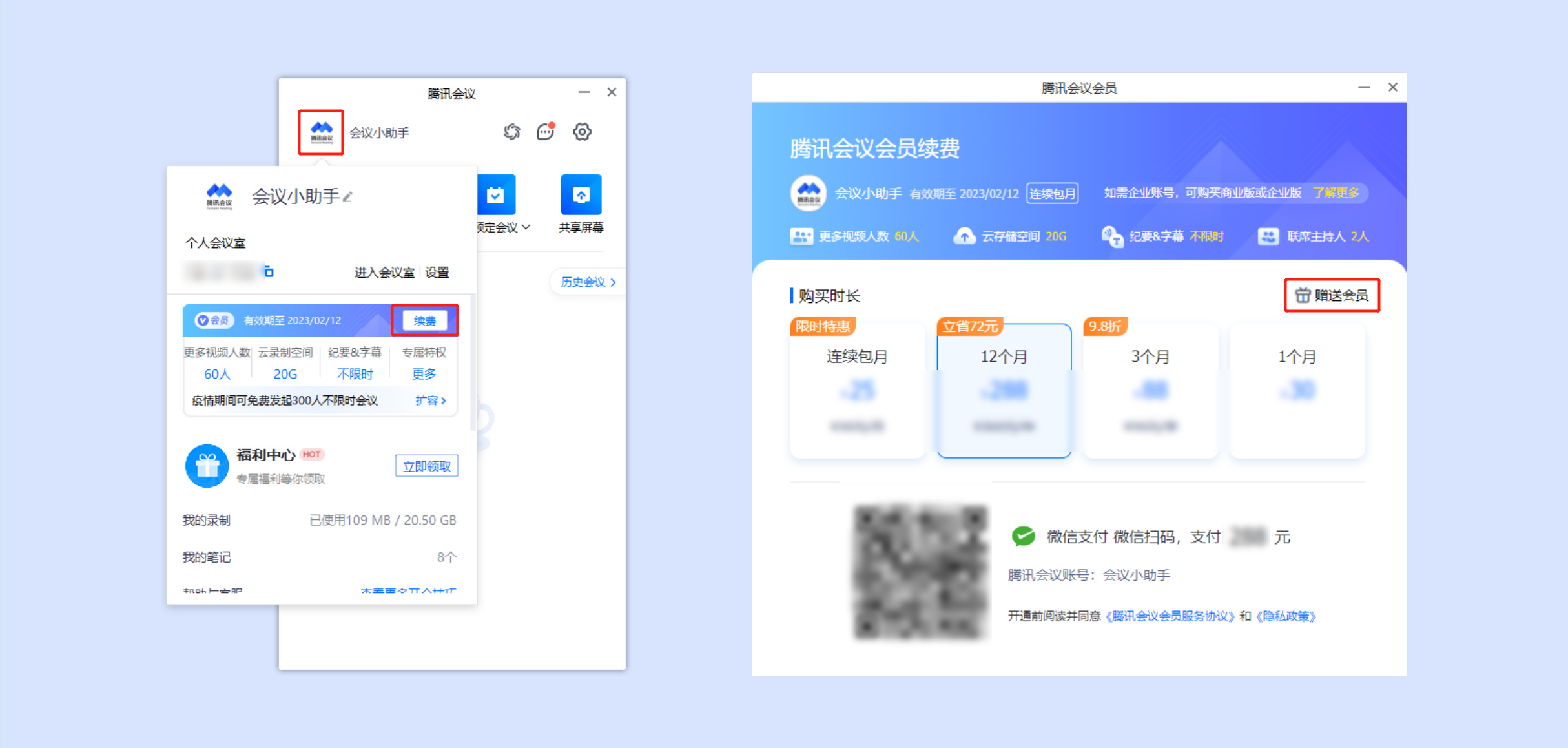Viewport: 1568px width, 748px height.
Task: Open the settings gear icon
Action: click(x=582, y=132)
